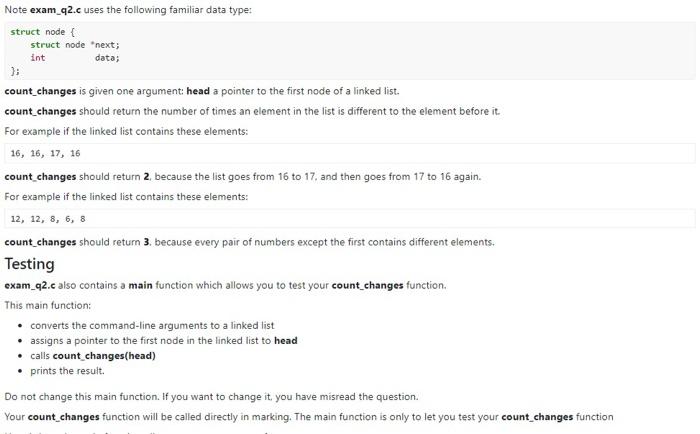Click bullet 'assigns a pointer to the first node'
The height and width of the screenshot is (434, 700).
[x=164, y=341]
